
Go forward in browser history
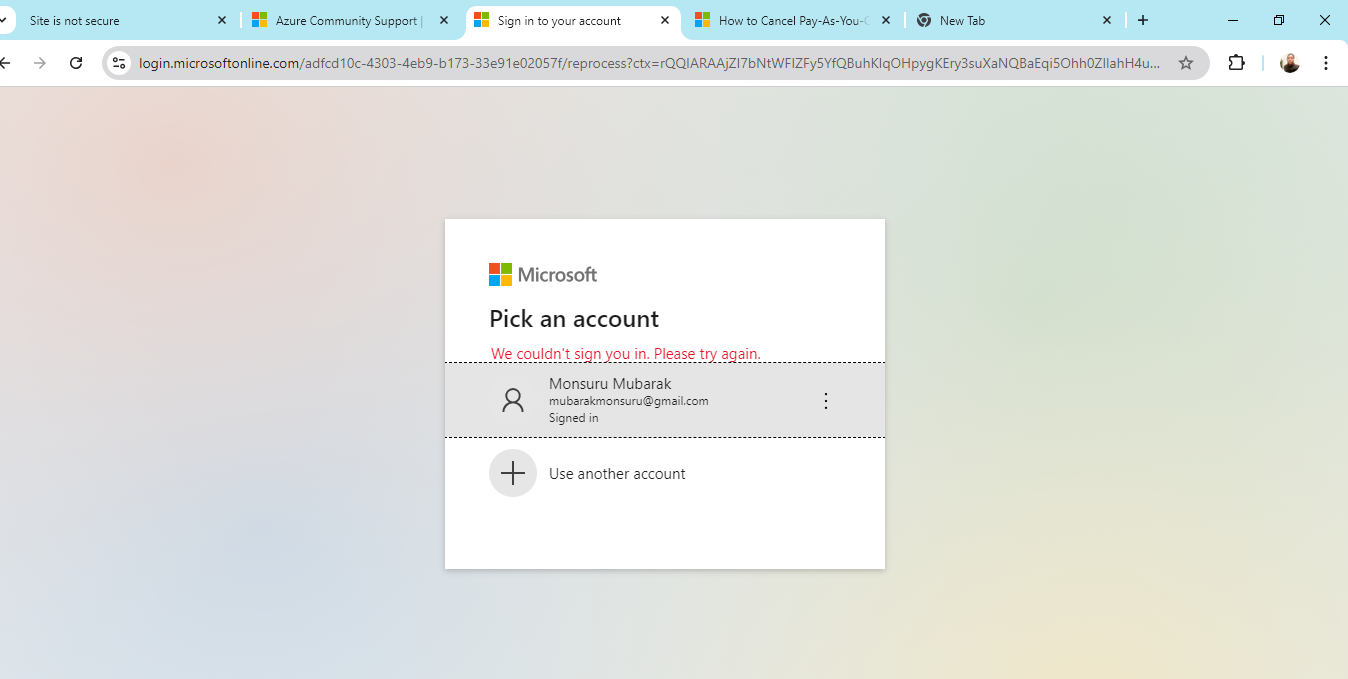[x=40, y=63]
